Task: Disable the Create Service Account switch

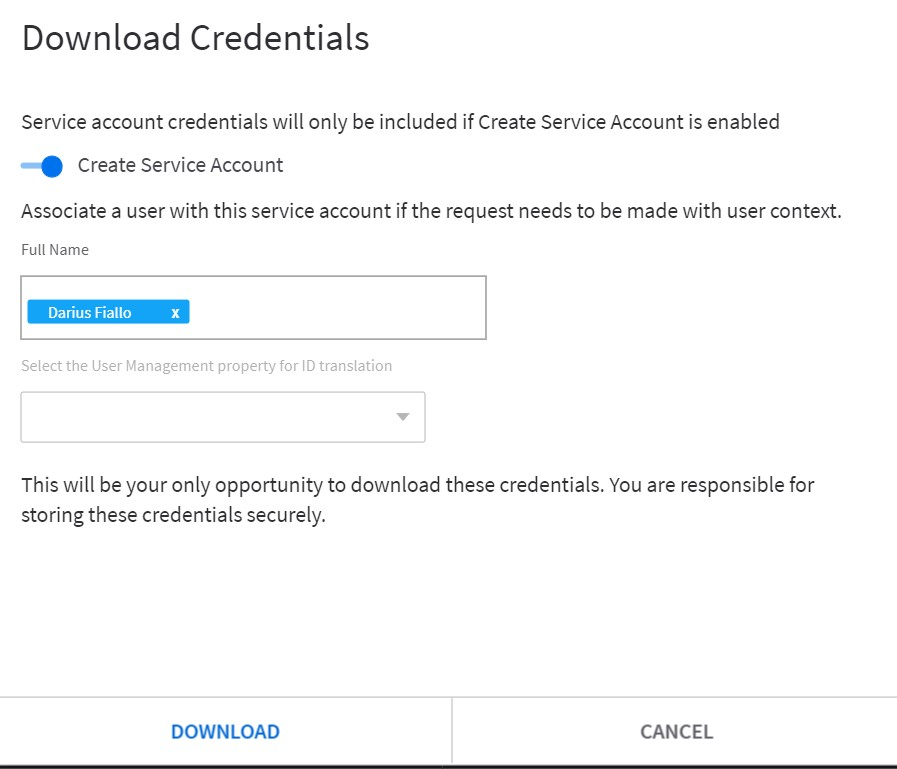Action: (42, 166)
